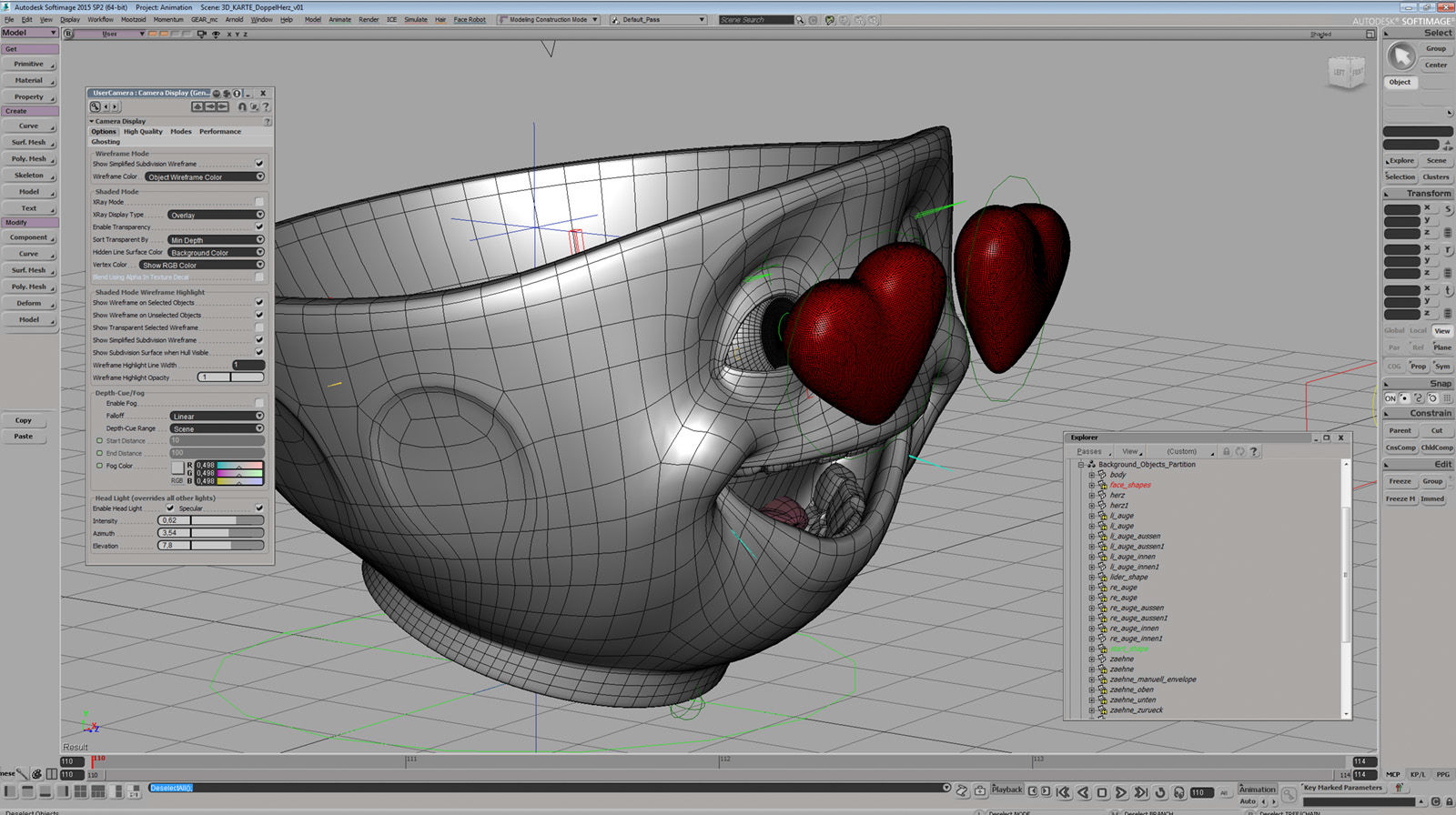Viewport: 1456px width, 815px height.
Task: Expand the face_shapes node in Explorer
Action: [1092, 485]
